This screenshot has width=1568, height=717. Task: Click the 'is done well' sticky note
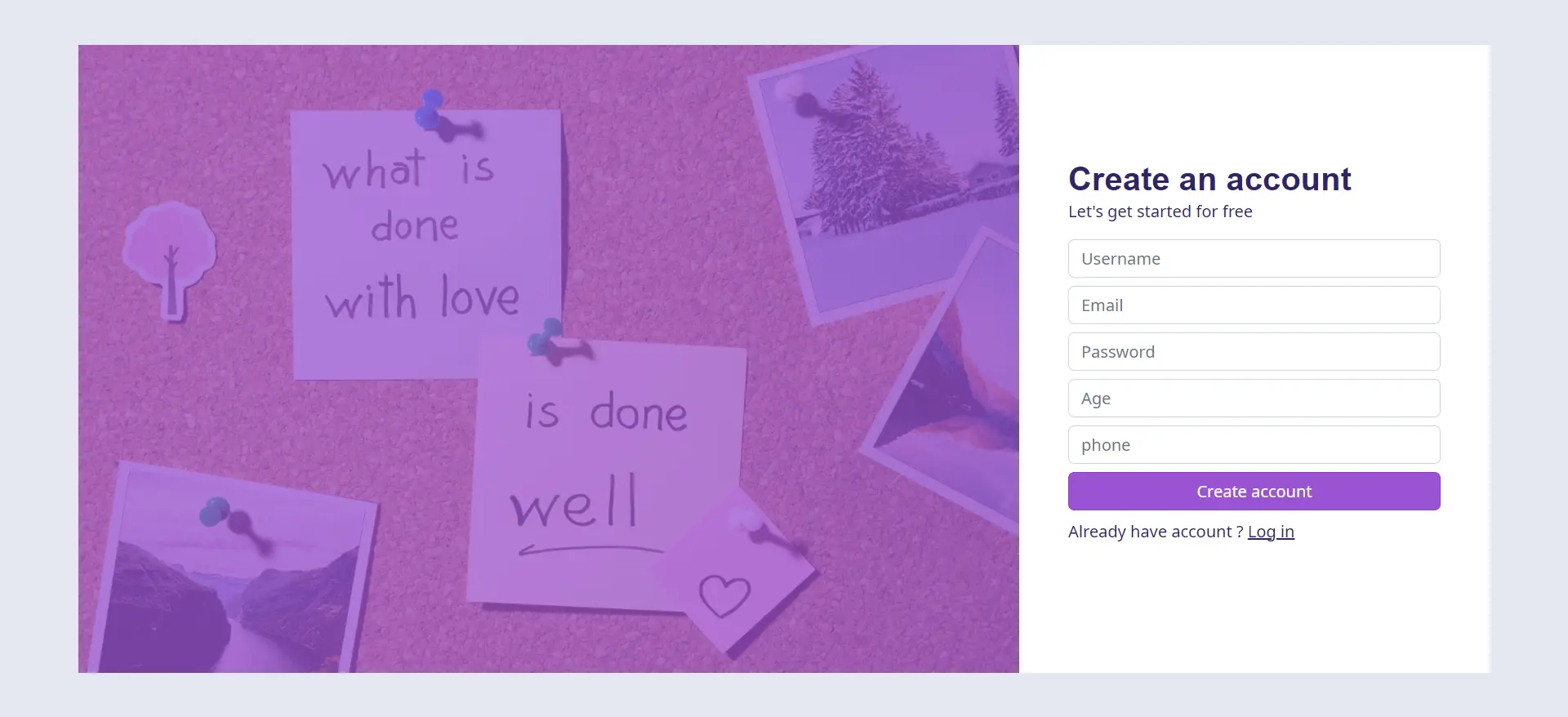tap(606, 474)
